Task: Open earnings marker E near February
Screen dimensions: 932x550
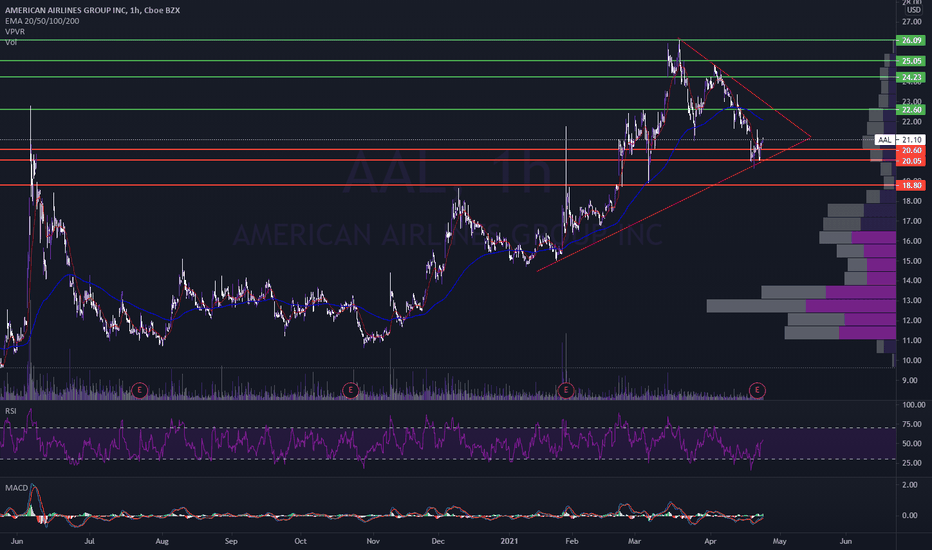Action: [566, 391]
